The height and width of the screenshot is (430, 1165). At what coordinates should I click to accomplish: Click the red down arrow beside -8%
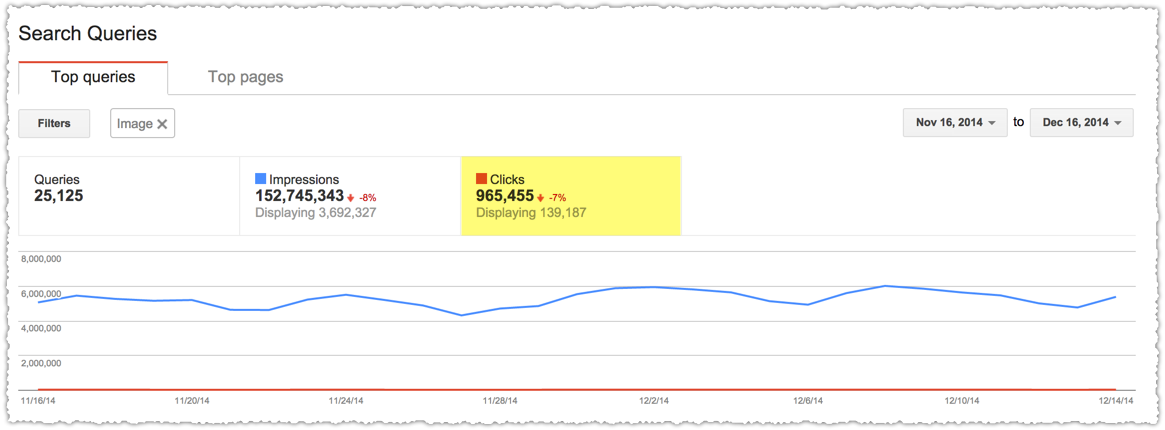tap(351, 198)
